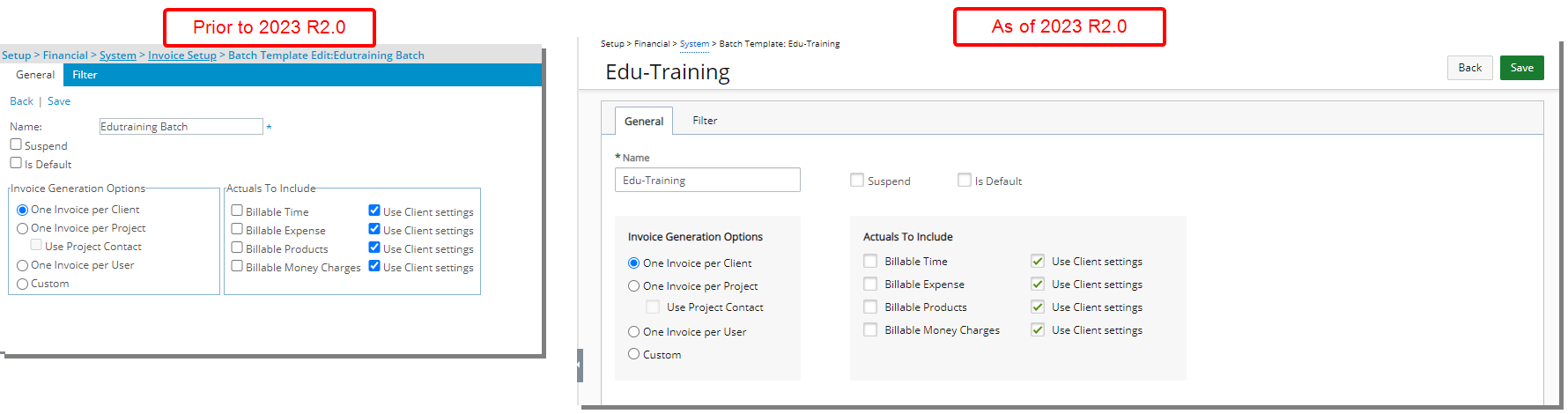The image size is (1568, 414).
Task: Click the green Save button
Action: 1521,68
